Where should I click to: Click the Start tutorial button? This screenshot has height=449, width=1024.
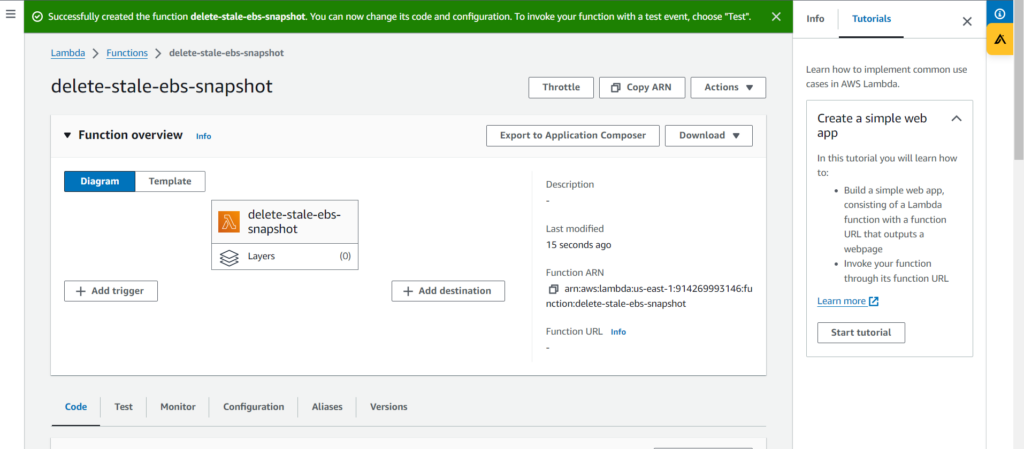pos(860,332)
